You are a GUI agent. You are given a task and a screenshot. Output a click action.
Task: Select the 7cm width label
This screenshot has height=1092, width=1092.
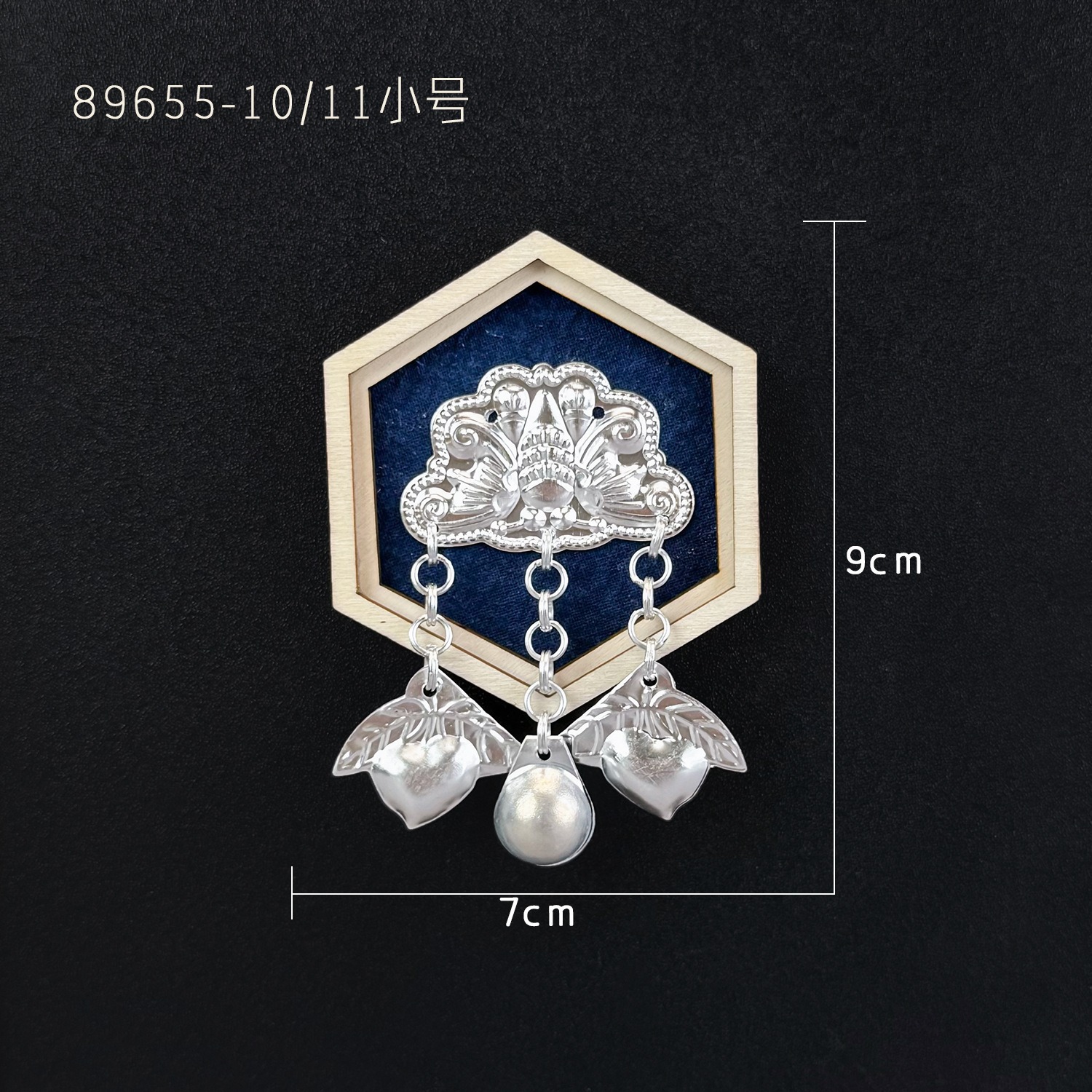537,913
